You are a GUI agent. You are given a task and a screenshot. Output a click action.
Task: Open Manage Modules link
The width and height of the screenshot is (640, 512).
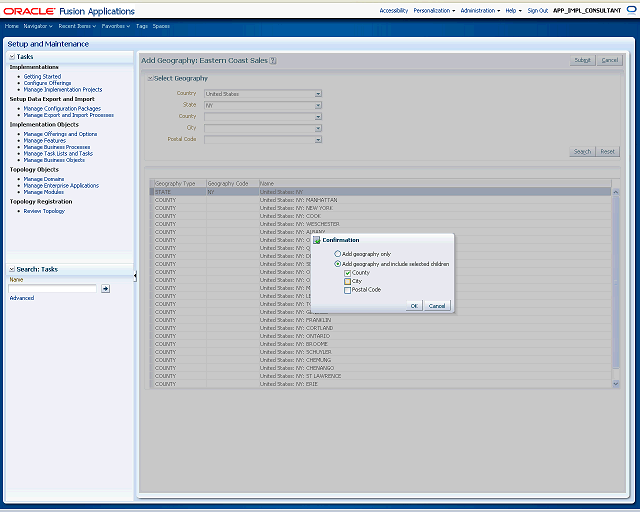point(44,192)
